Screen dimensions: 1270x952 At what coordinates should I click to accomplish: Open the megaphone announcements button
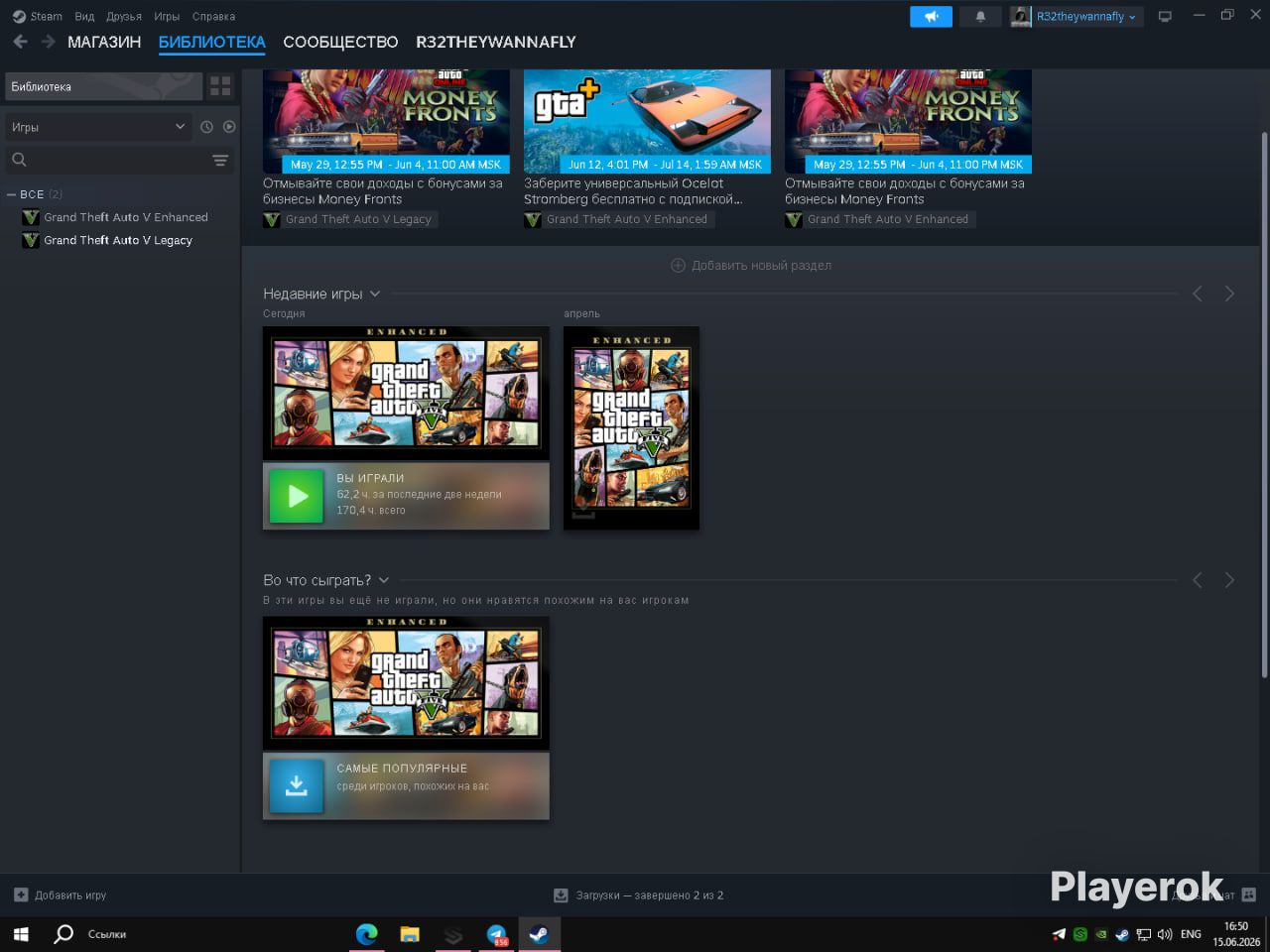pyautogui.click(x=931, y=17)
